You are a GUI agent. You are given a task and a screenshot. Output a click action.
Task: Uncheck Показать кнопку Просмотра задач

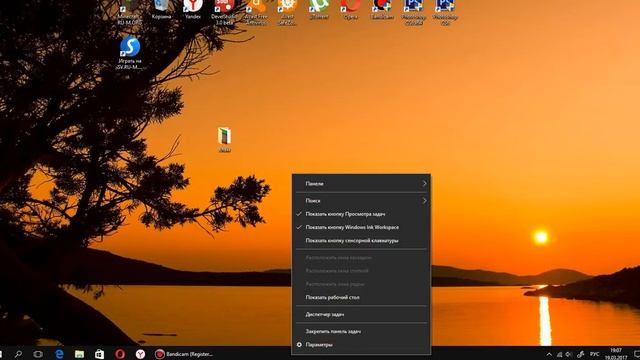click(361, 214)
